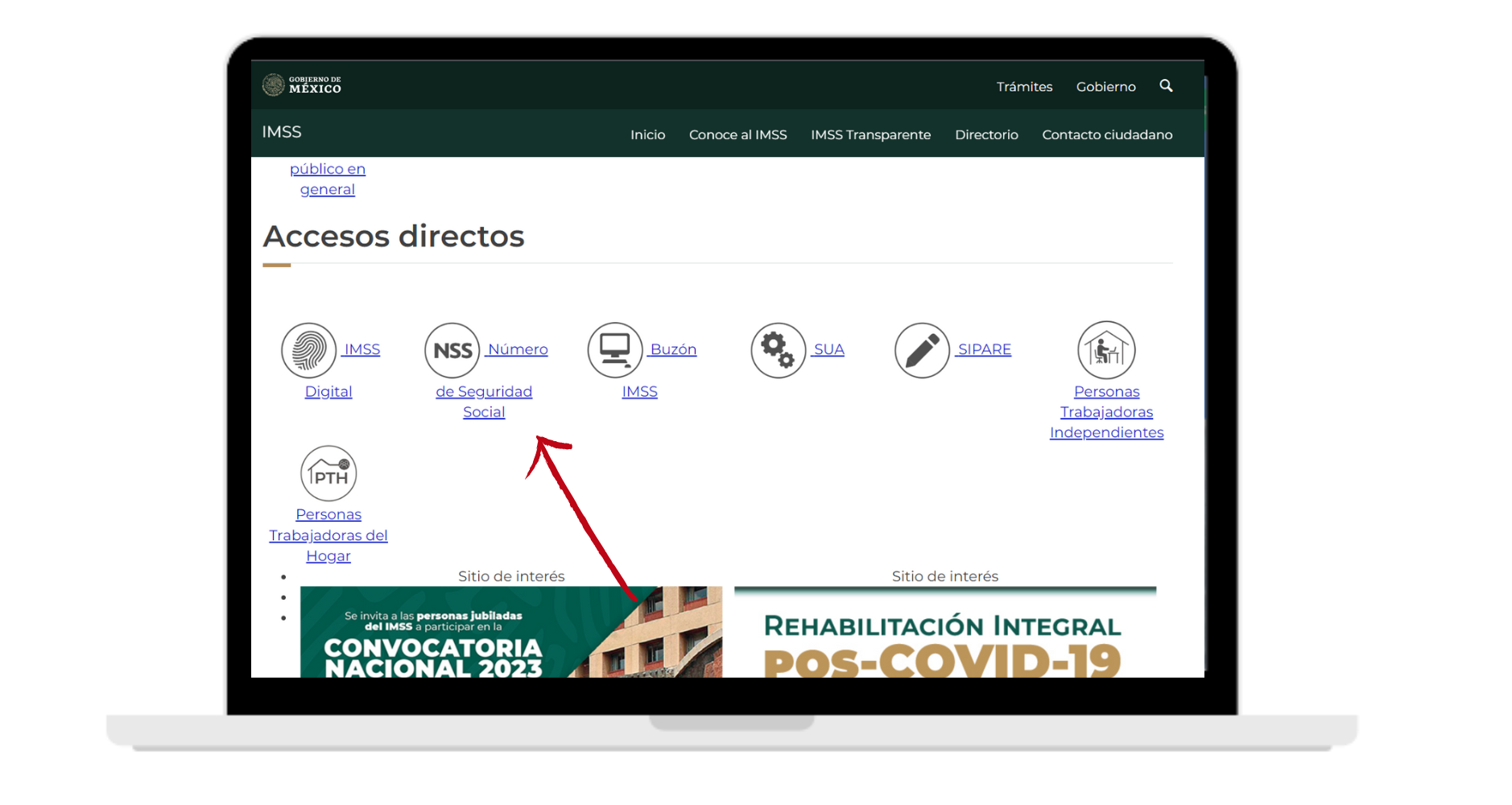This screenshot has width=1512, height=805.
Task: Click the Buzón IMSS monitor icon
Action: pos(615,349)
